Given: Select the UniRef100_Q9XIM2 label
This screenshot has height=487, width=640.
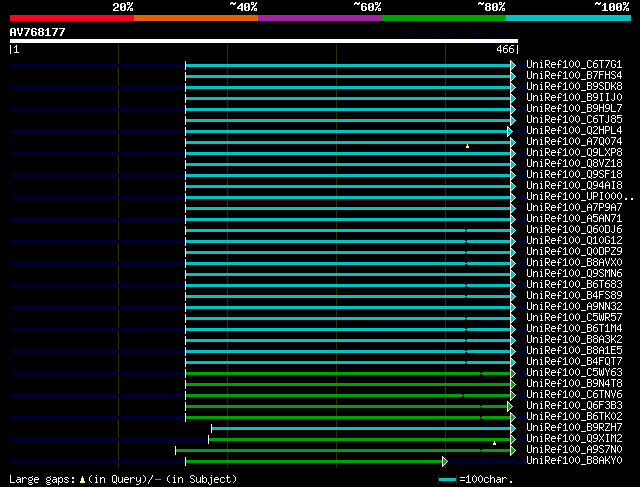Looking at the screenshot, I should coord(574,439).
